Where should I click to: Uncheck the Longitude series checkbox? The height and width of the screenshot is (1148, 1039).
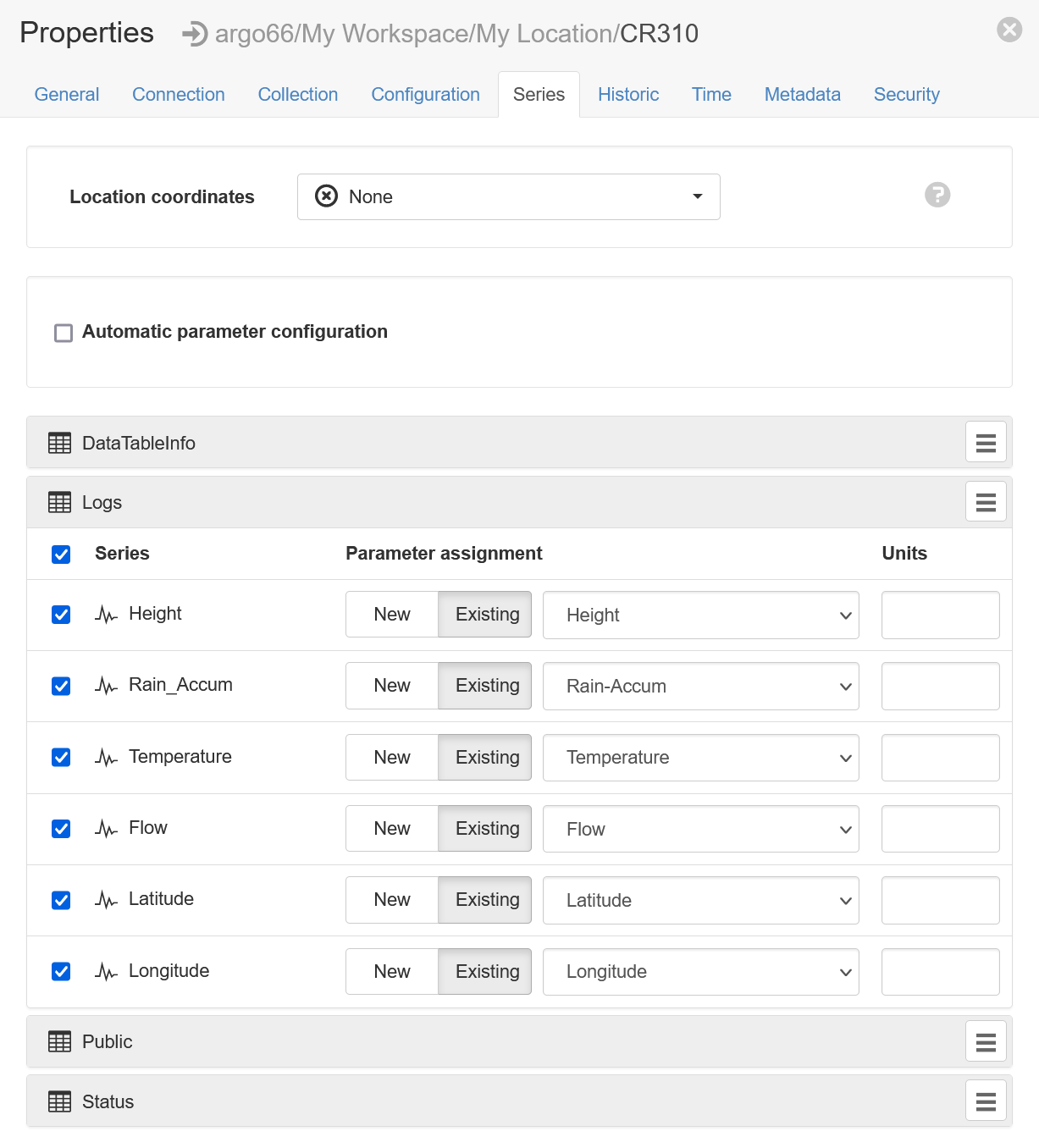[x=61, y=971]
